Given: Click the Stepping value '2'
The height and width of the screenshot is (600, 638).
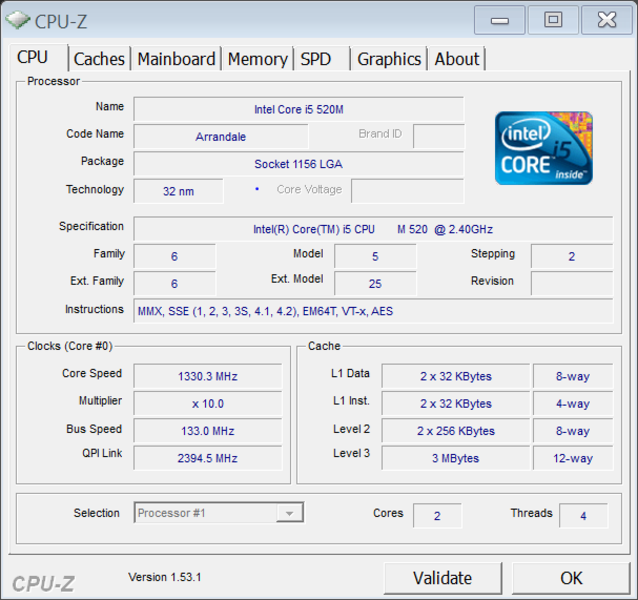Looking at the screenshot, I should coord(572,256).
